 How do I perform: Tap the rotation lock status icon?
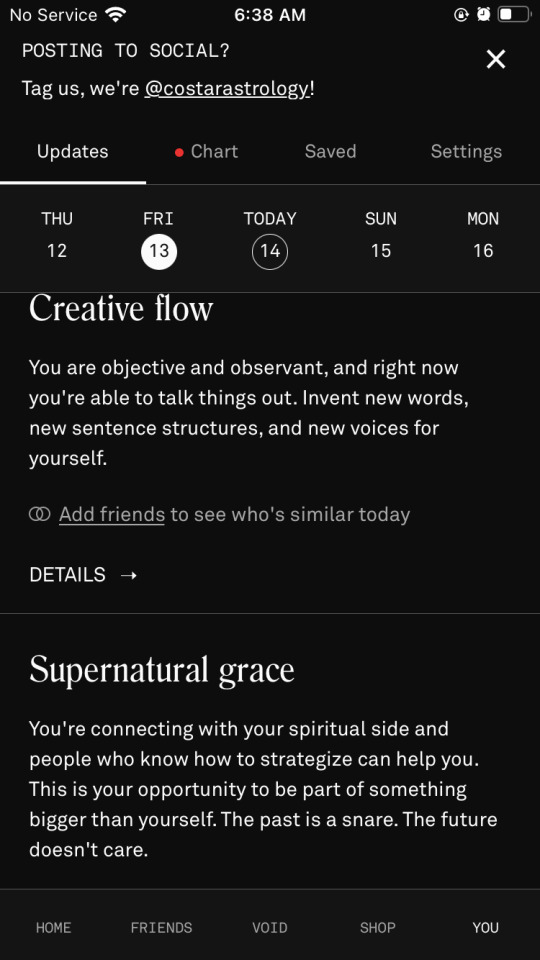(461, 14)
